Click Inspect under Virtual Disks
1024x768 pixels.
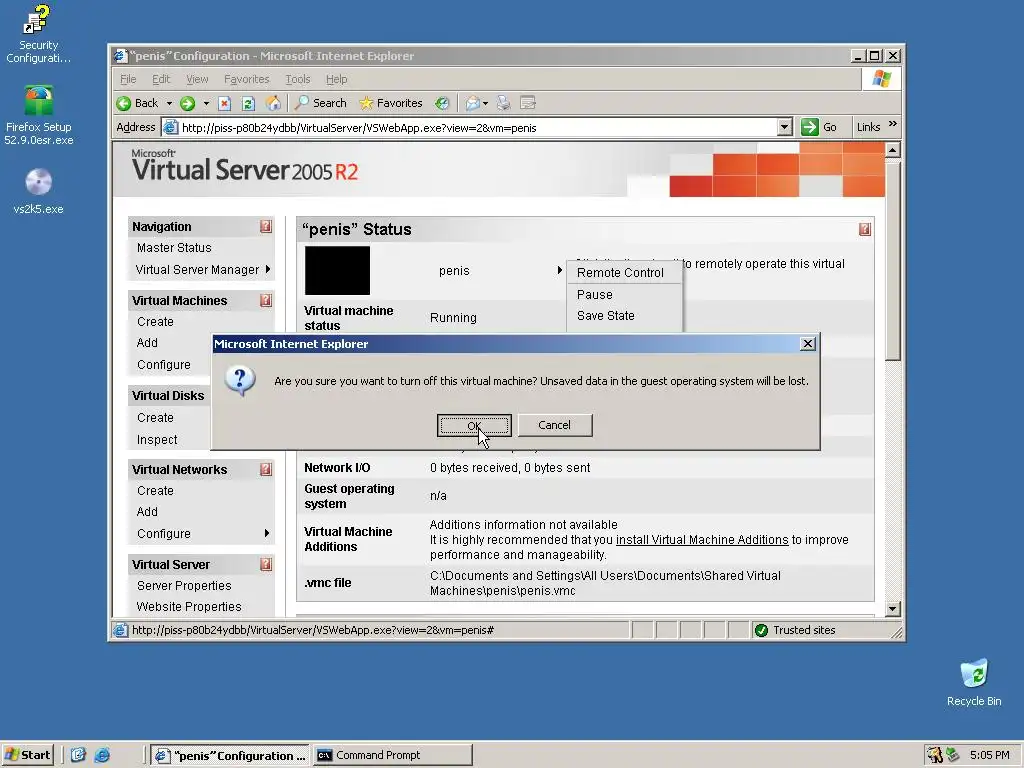click(157, 440)
